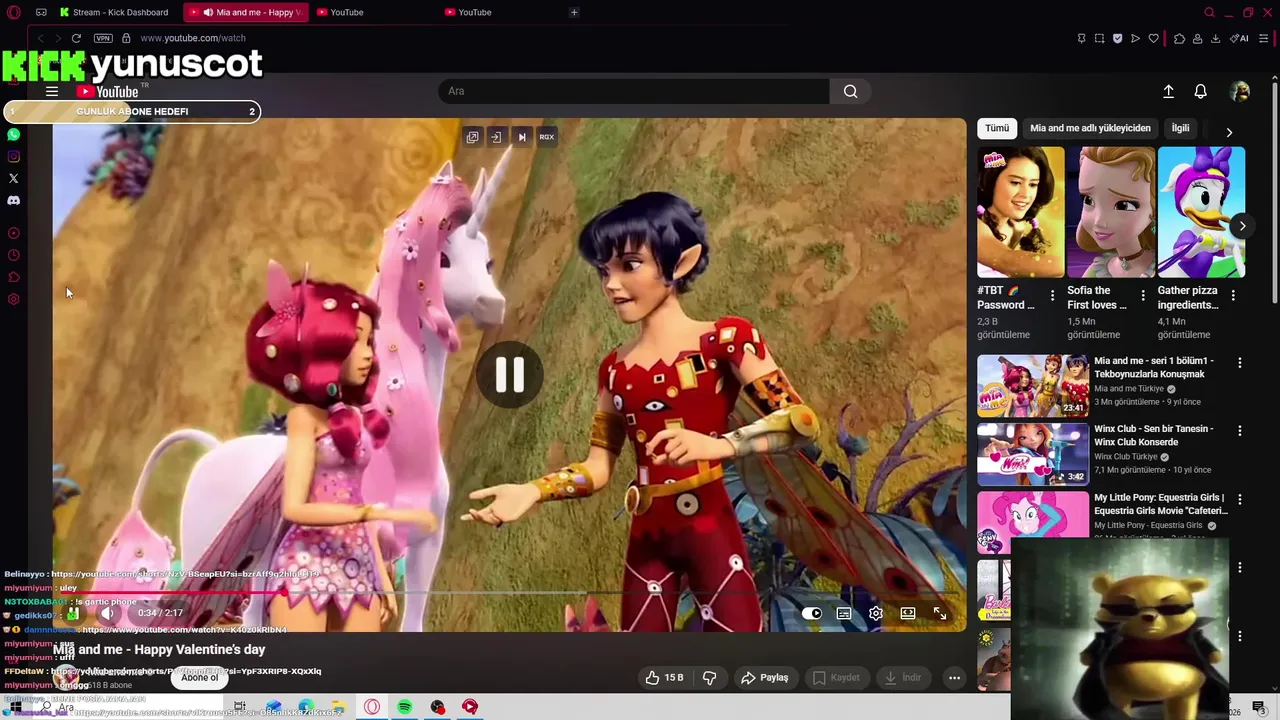Image resolution: width=1280 pixels, height=720 pixels.
Task: Switch to the last YouTube browser tab
Action: coord(474,12)
